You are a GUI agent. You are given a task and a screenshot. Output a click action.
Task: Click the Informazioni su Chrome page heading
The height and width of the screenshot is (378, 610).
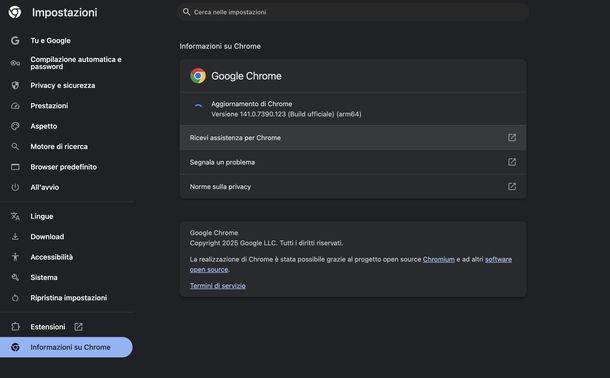220,46
